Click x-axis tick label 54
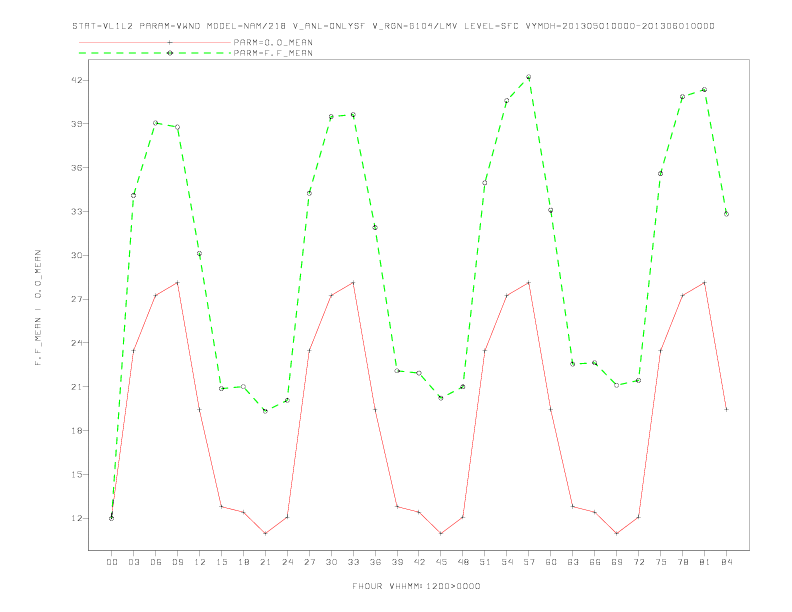 pos(507,562)
